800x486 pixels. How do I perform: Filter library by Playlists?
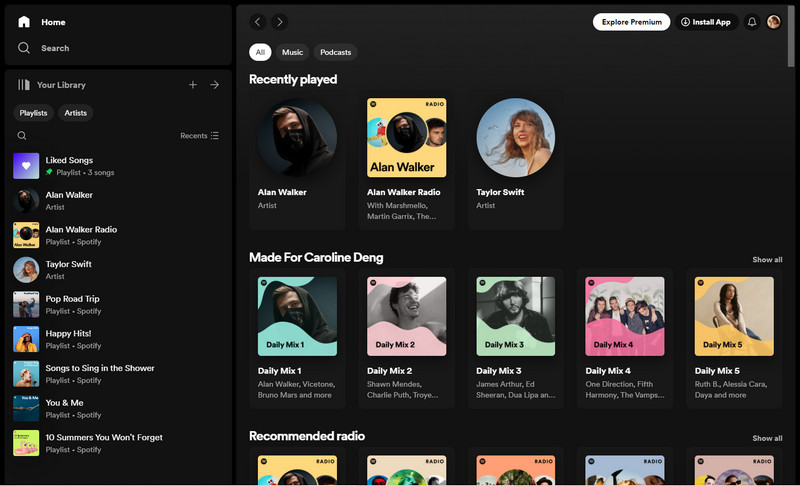33,113
